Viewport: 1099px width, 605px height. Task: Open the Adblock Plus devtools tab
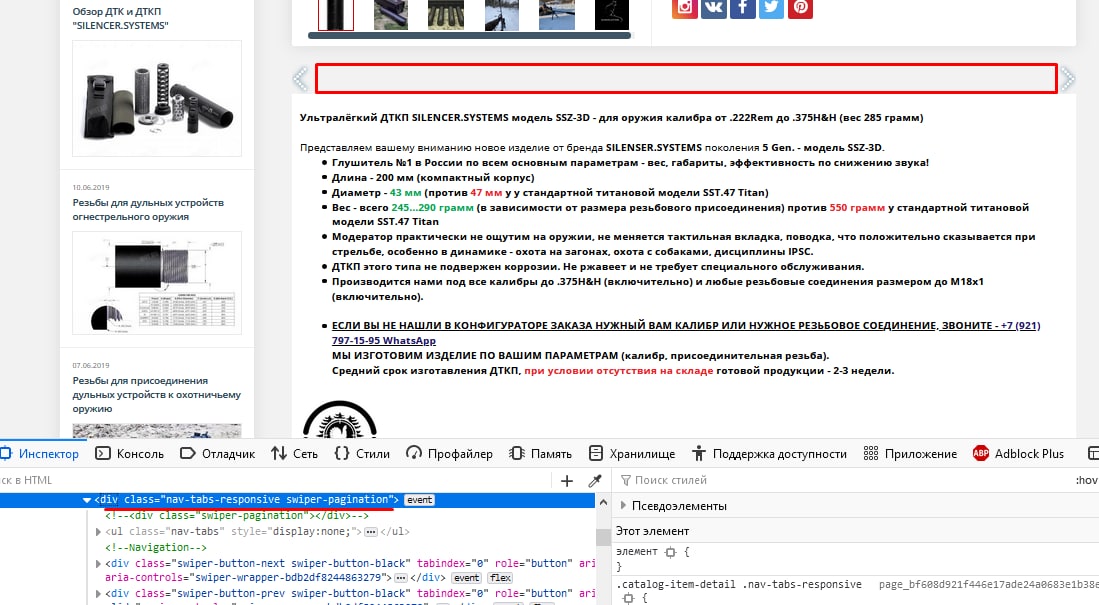1018,454
